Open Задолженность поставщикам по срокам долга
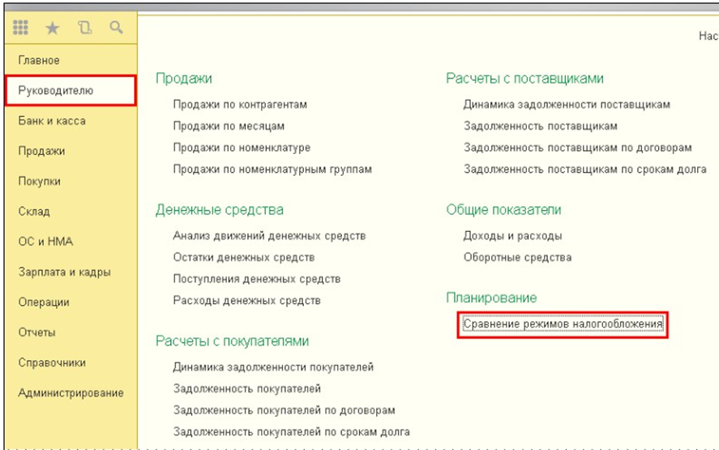 (585, 169)
